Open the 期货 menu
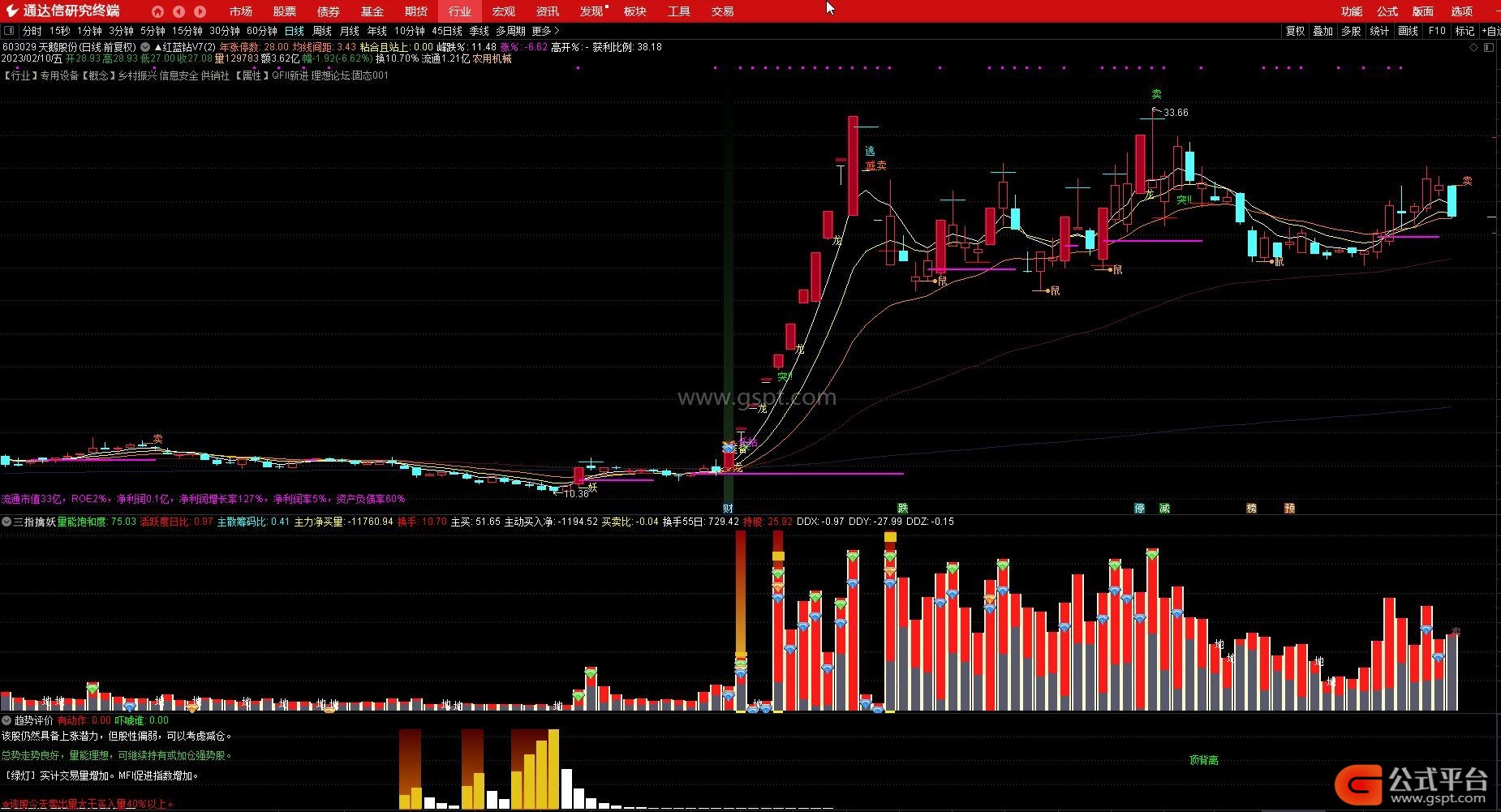Screen dimensions: 1501x812 coord(415,11)
